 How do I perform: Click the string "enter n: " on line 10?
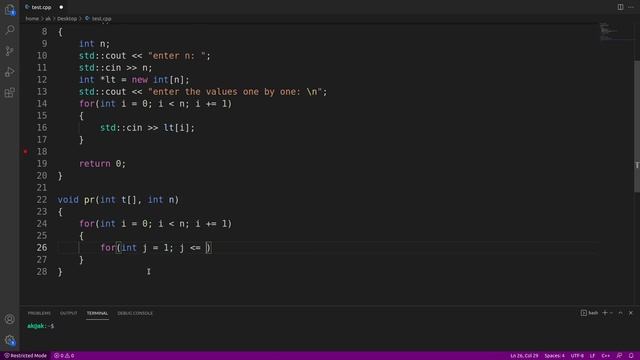(x=177, y=56)
